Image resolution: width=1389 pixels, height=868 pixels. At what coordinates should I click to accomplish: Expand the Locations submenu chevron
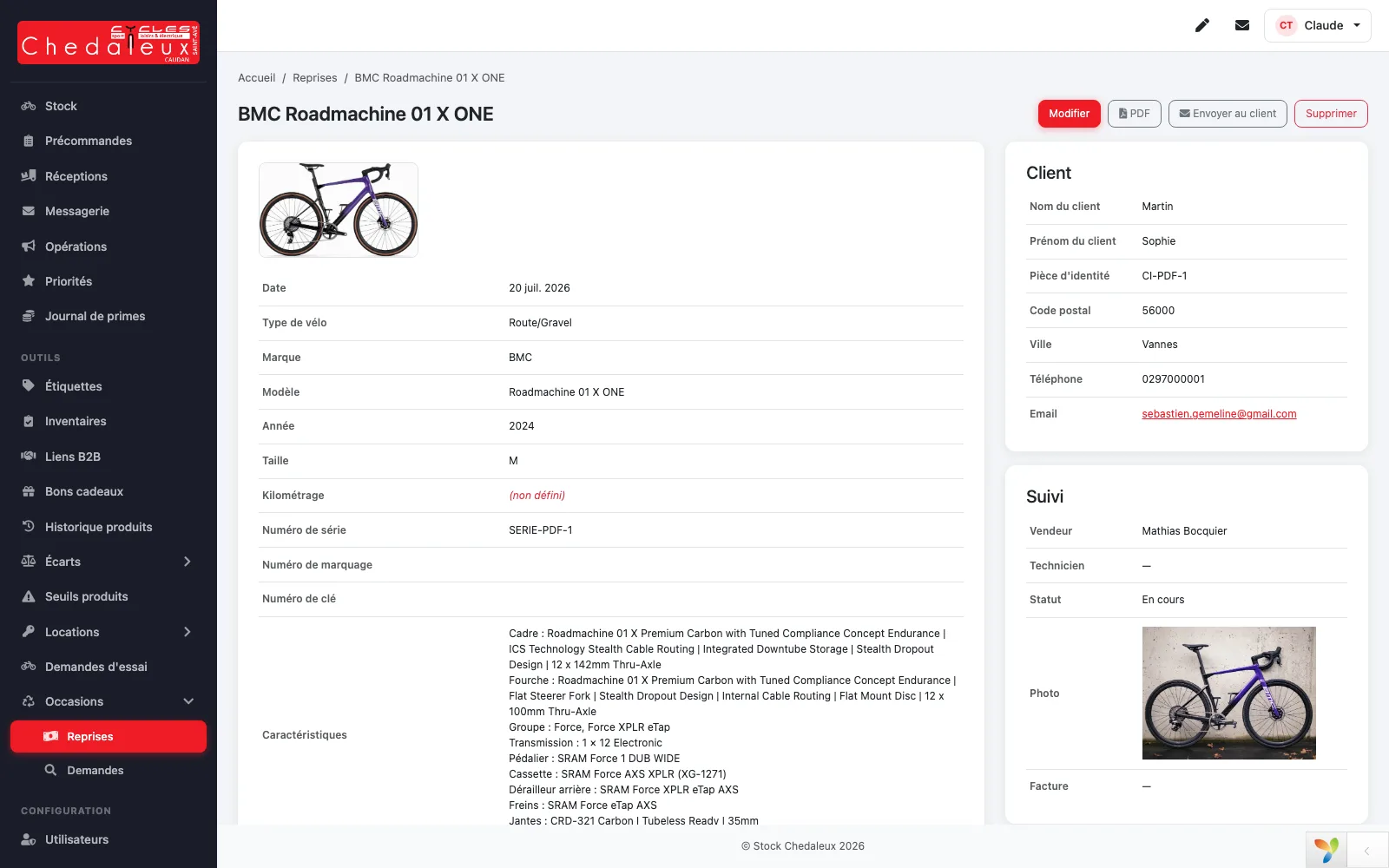coord(188,632)
